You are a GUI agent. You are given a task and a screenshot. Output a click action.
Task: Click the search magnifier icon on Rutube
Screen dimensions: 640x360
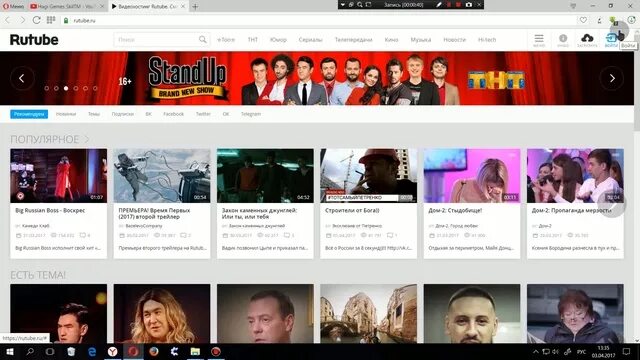(x=202, y=40)
